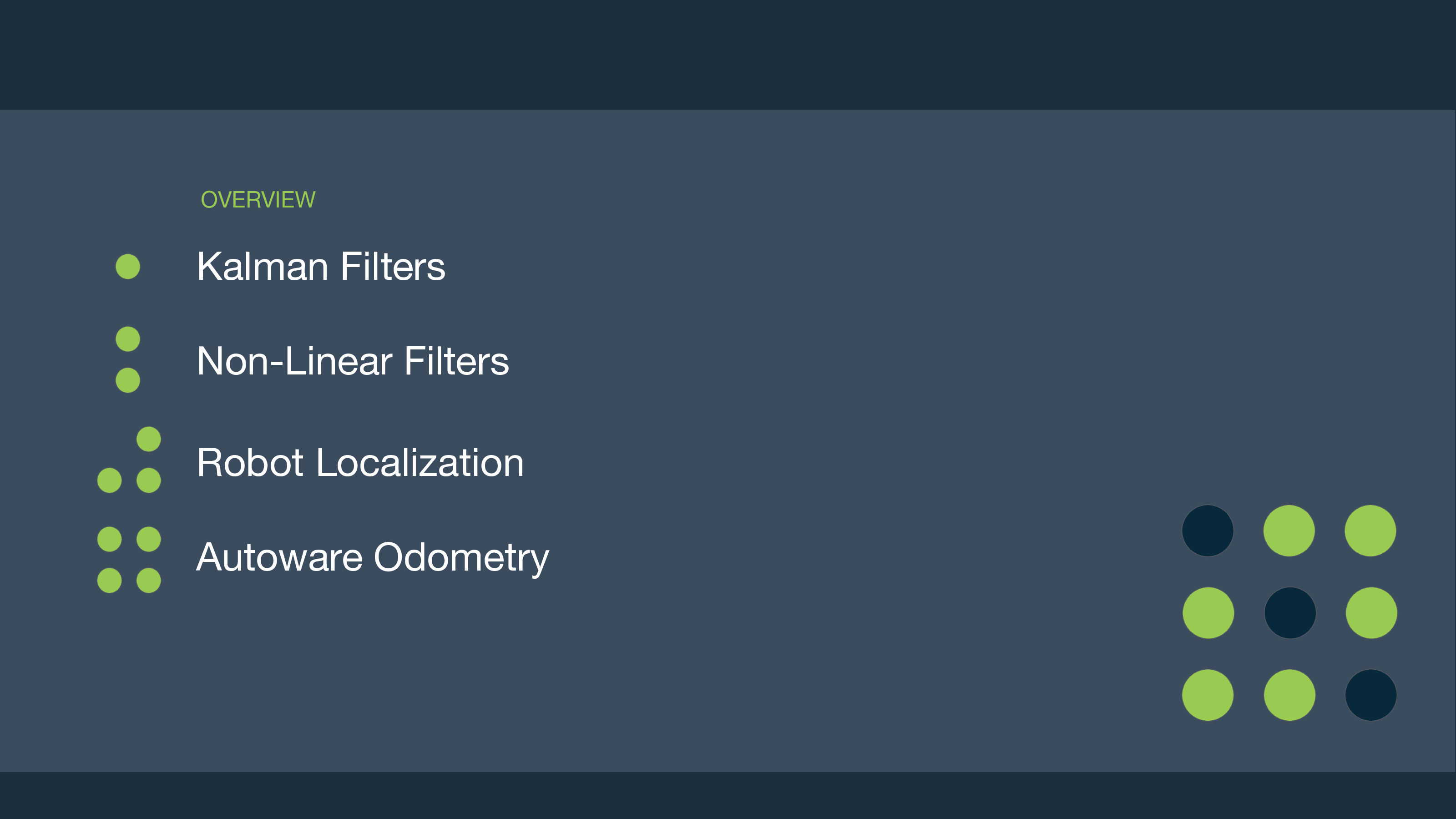Click bottom-right dot beside Autoware Odometry

pyautogui.click(x=149, y=581)
